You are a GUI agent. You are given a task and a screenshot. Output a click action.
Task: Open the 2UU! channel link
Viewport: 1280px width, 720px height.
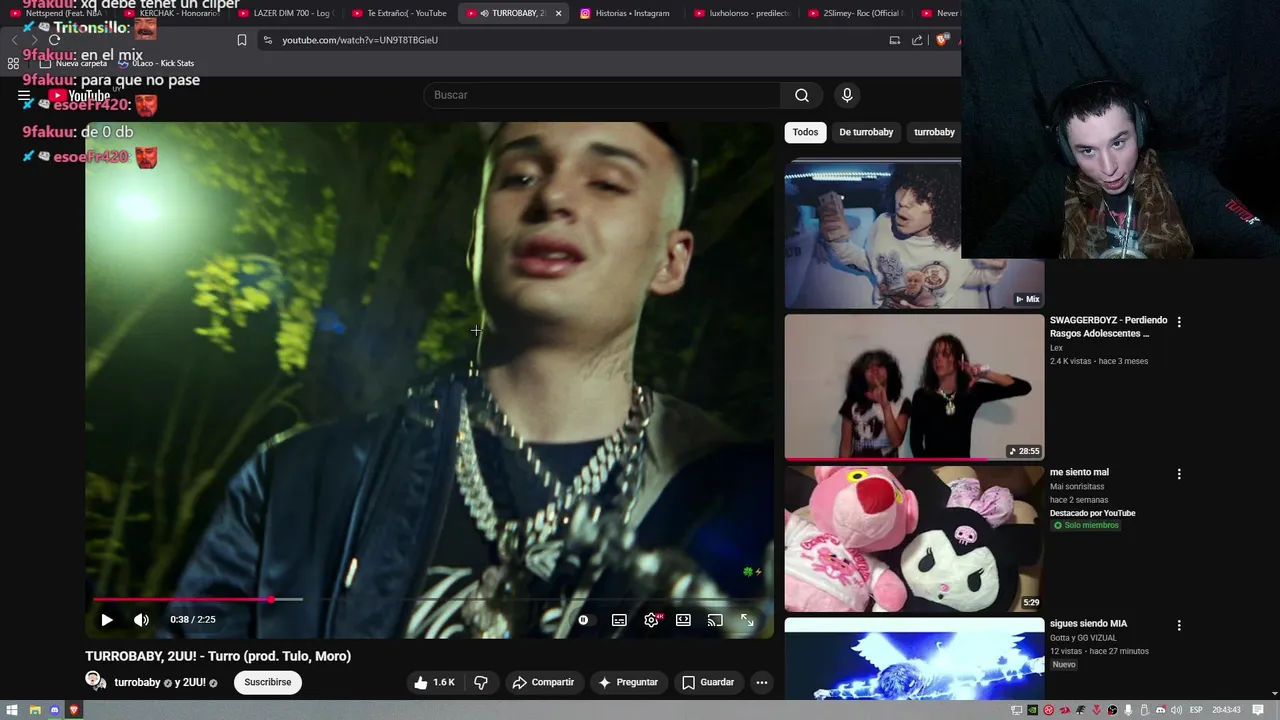(194, 682)
